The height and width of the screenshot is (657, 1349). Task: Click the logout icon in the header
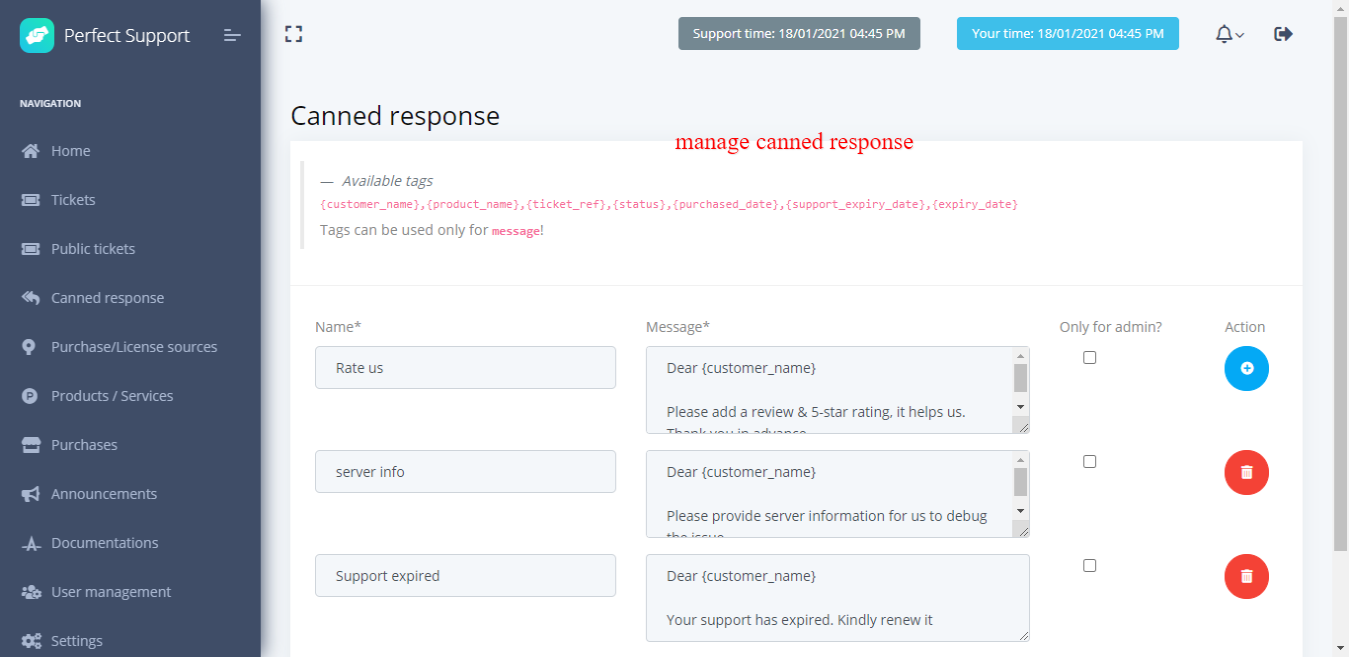point(1283,34)
